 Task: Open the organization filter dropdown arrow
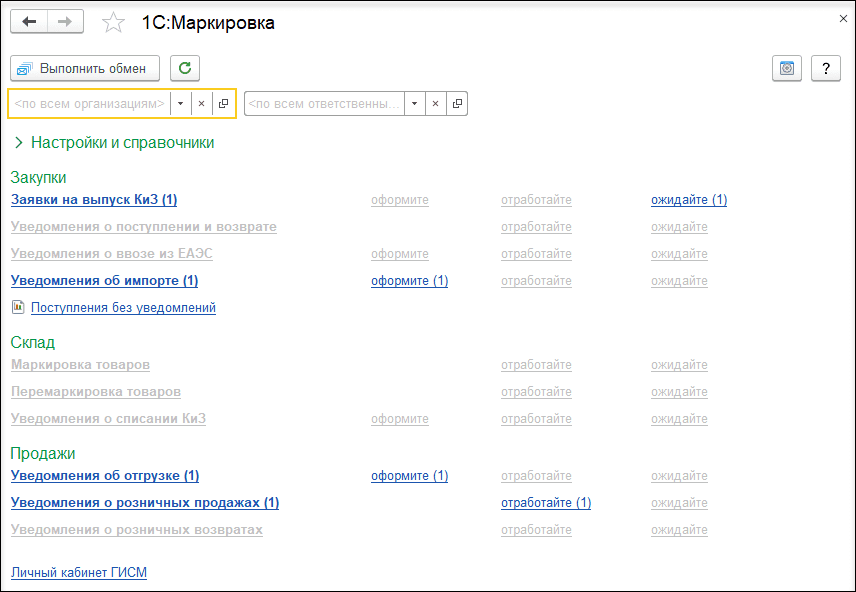[x=180, y=104]
